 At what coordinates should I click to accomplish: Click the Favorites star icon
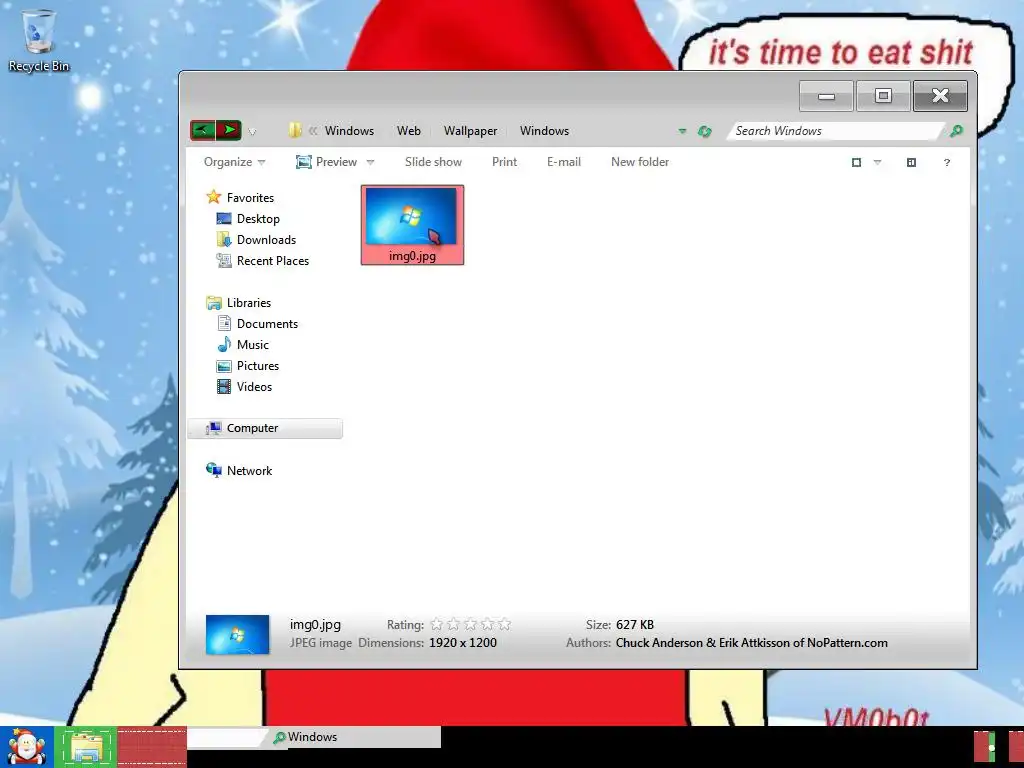[214, 197]
